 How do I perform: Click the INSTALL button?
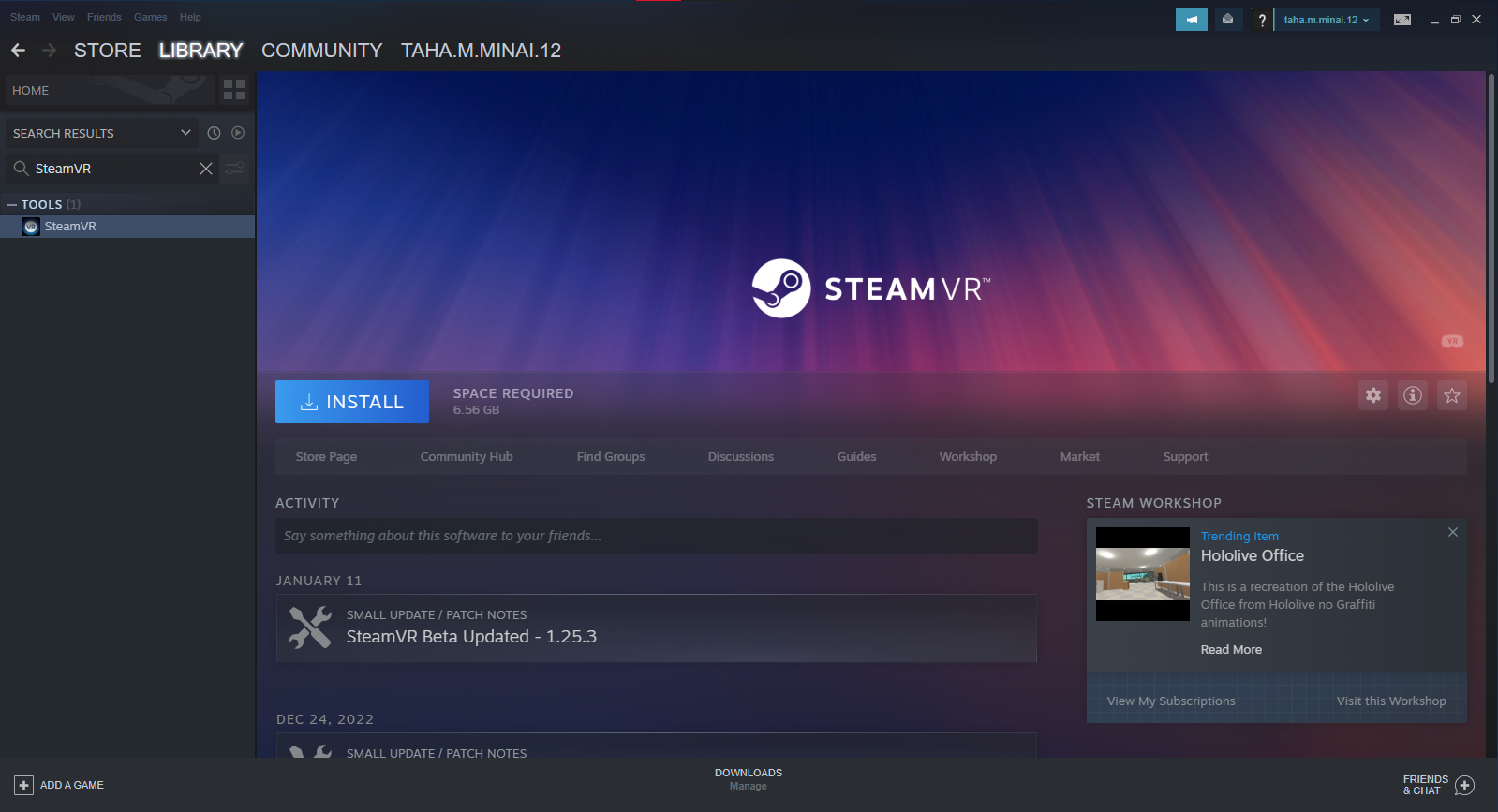[352, 402]
